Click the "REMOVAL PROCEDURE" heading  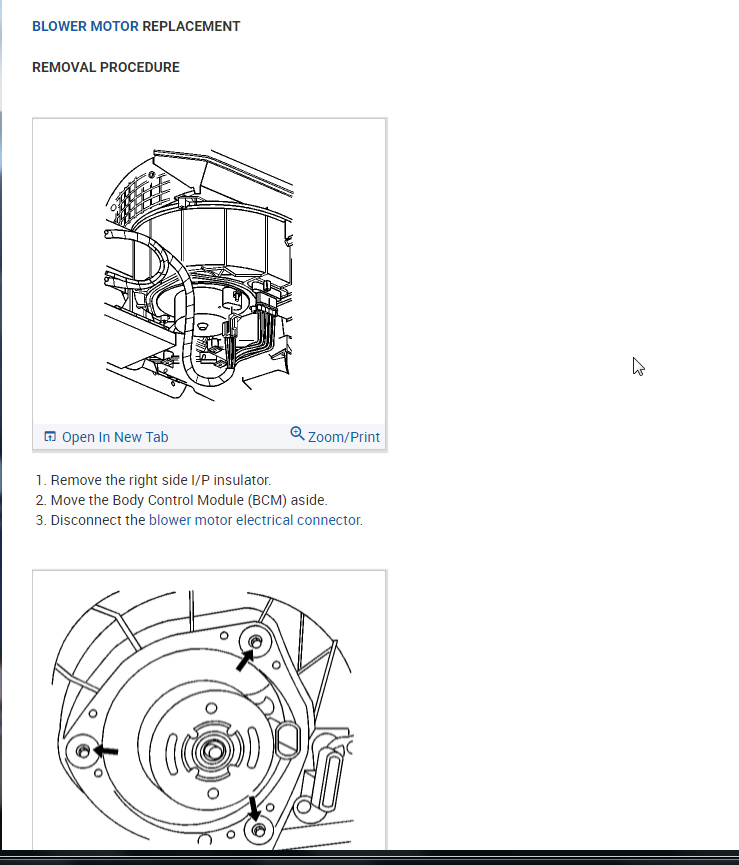106,67
